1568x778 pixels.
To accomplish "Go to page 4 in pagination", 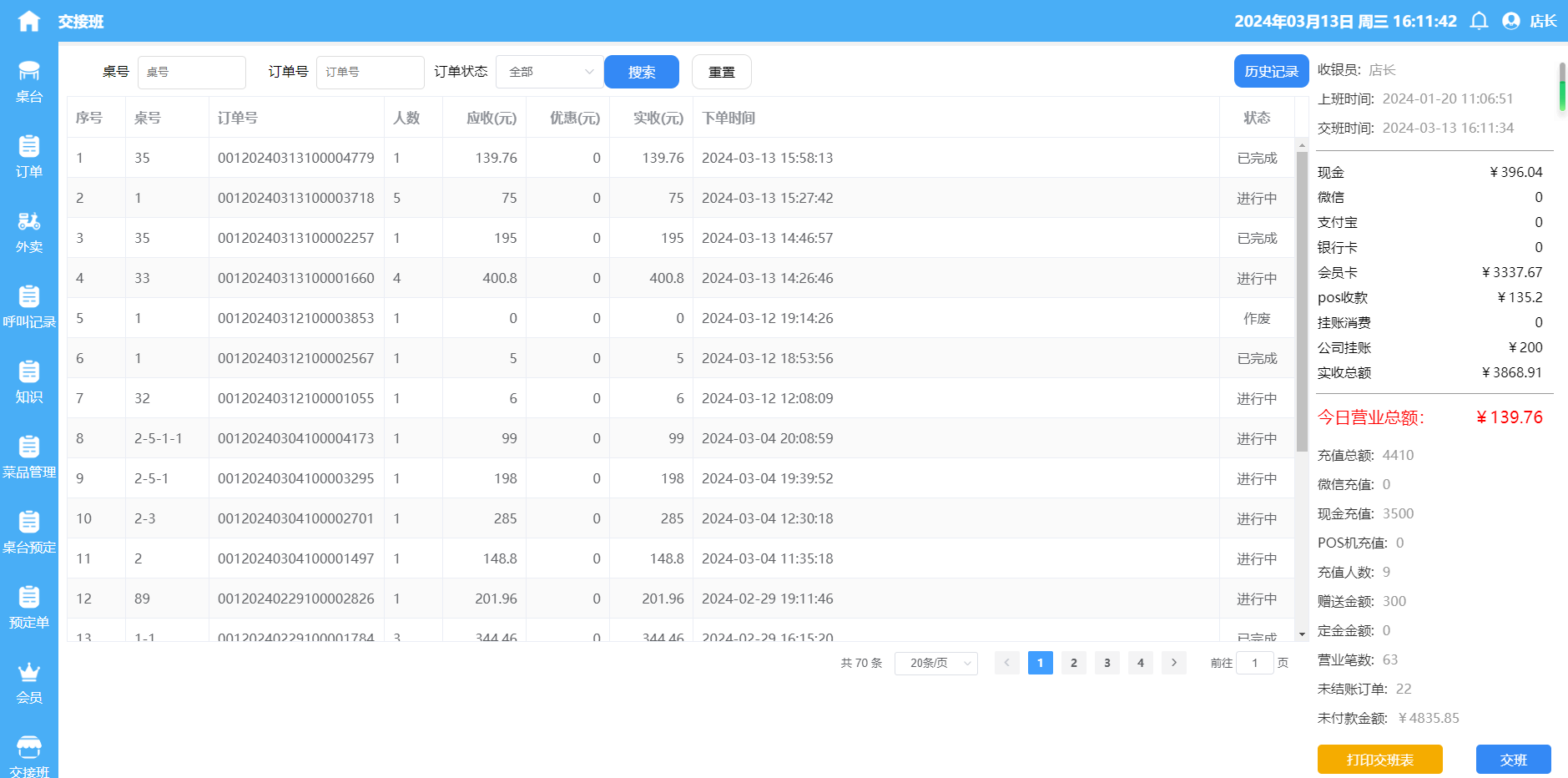I will pyautogui.click(x=1141, y=663).
